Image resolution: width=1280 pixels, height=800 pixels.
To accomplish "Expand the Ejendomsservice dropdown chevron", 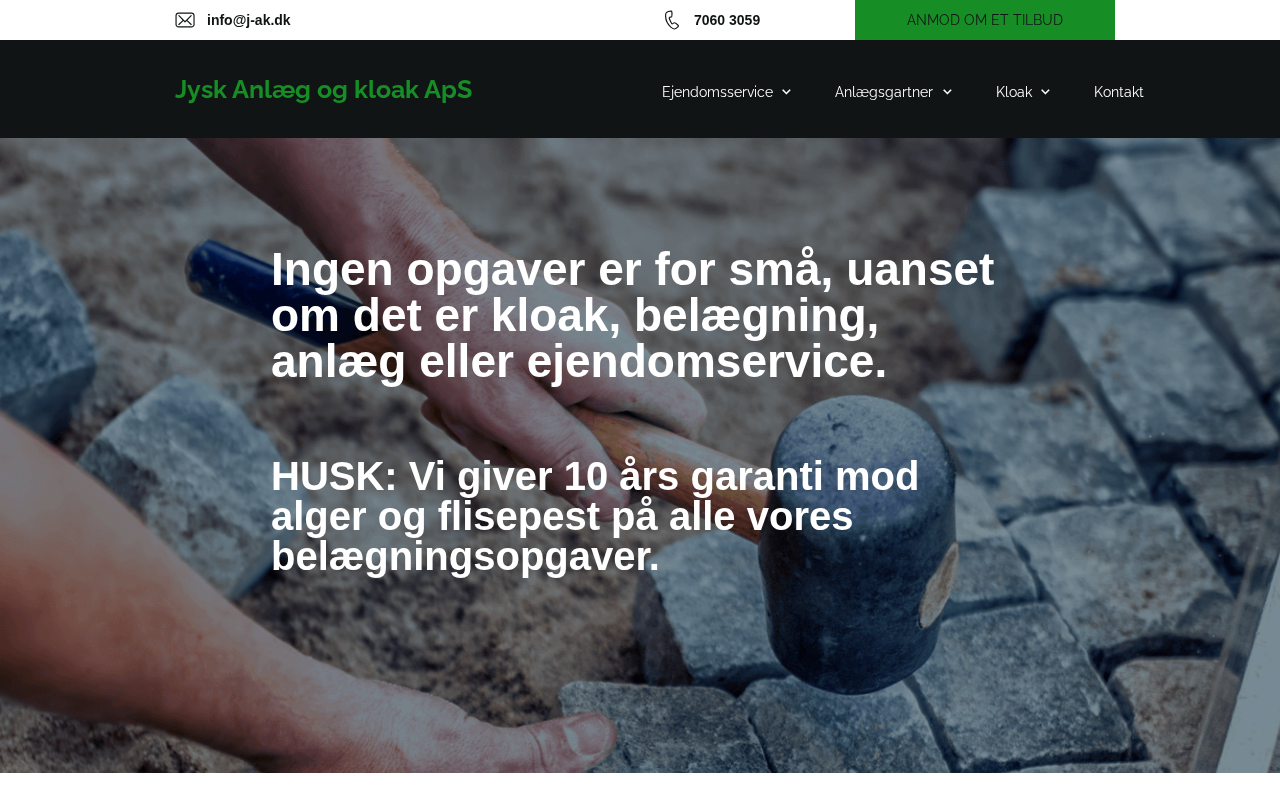I will click(786, 92).
